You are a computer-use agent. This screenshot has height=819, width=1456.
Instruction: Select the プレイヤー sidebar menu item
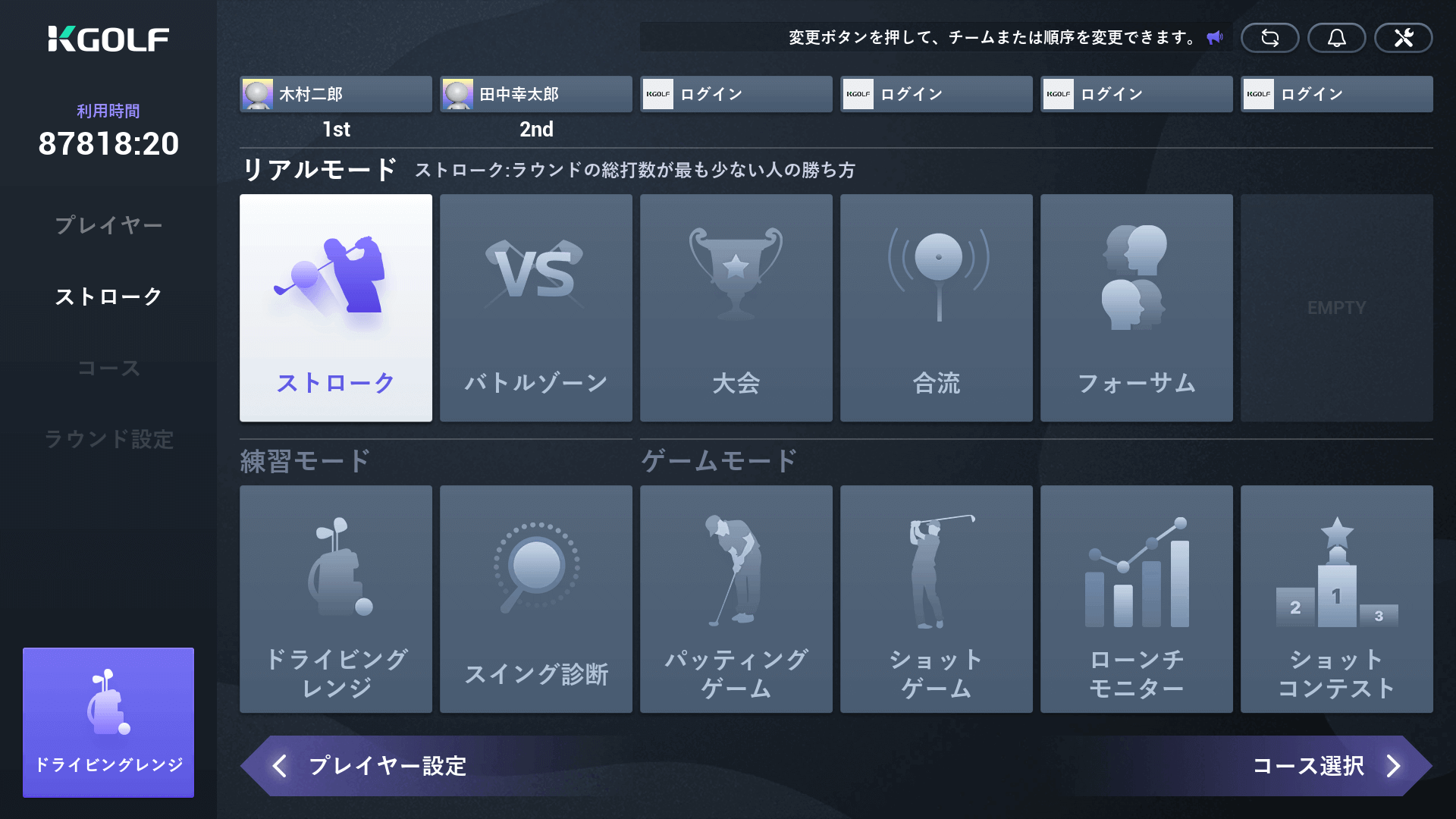pyautogui.click(x=108, y=225)
